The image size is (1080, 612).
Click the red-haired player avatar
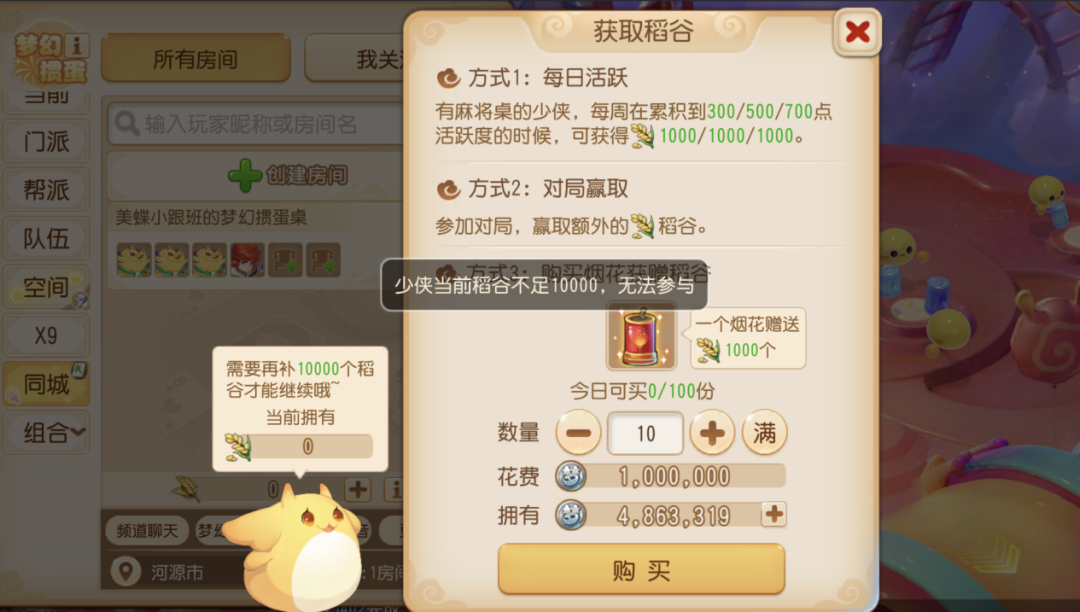[x=247, y=260]
